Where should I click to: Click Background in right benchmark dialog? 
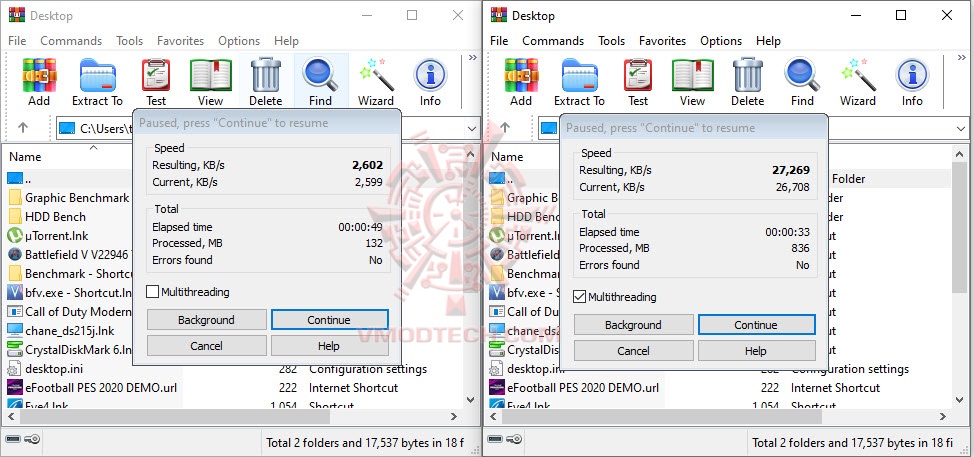coord(633,325)
